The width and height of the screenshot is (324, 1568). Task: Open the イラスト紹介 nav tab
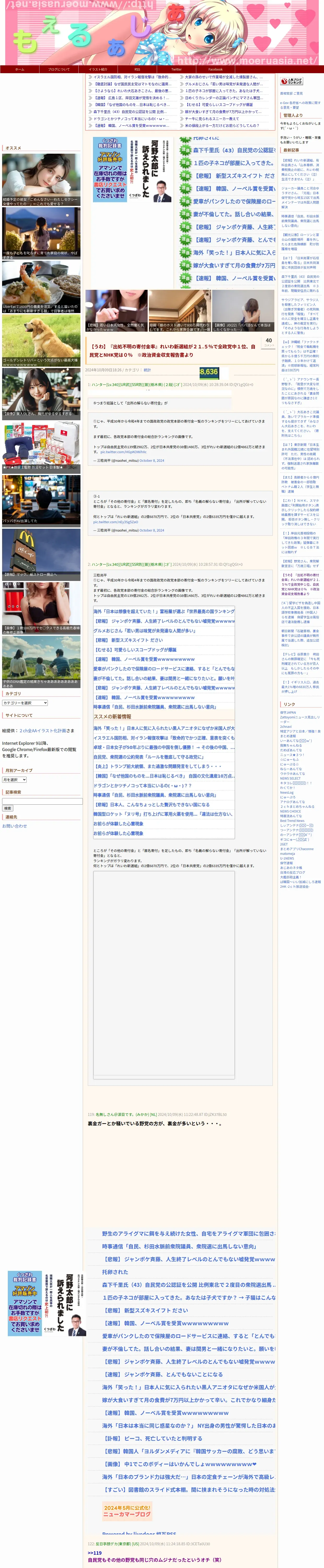click(x=97, y=70)
